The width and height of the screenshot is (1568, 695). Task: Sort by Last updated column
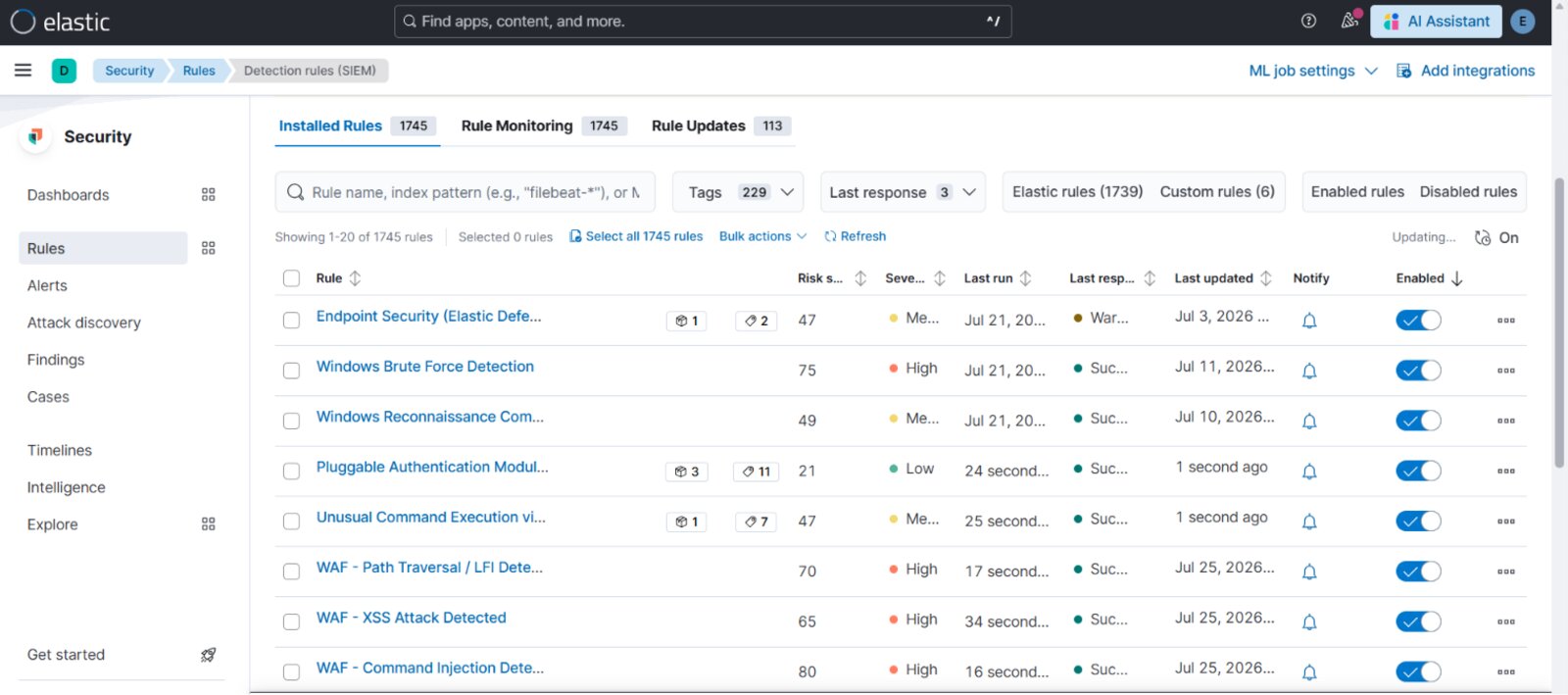[1223, 278]
